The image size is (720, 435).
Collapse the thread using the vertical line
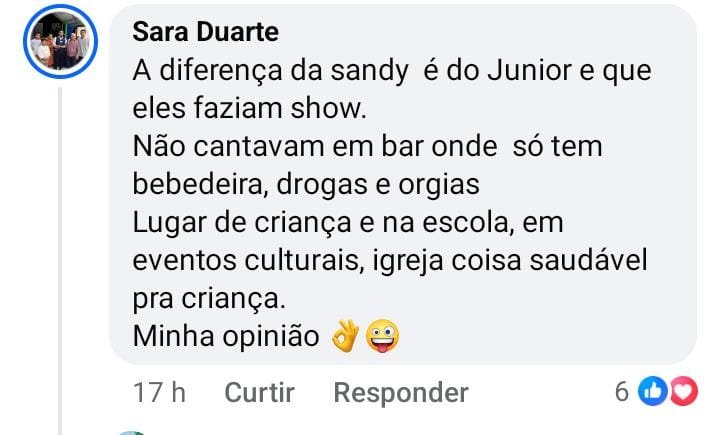(x=61, y=250)
